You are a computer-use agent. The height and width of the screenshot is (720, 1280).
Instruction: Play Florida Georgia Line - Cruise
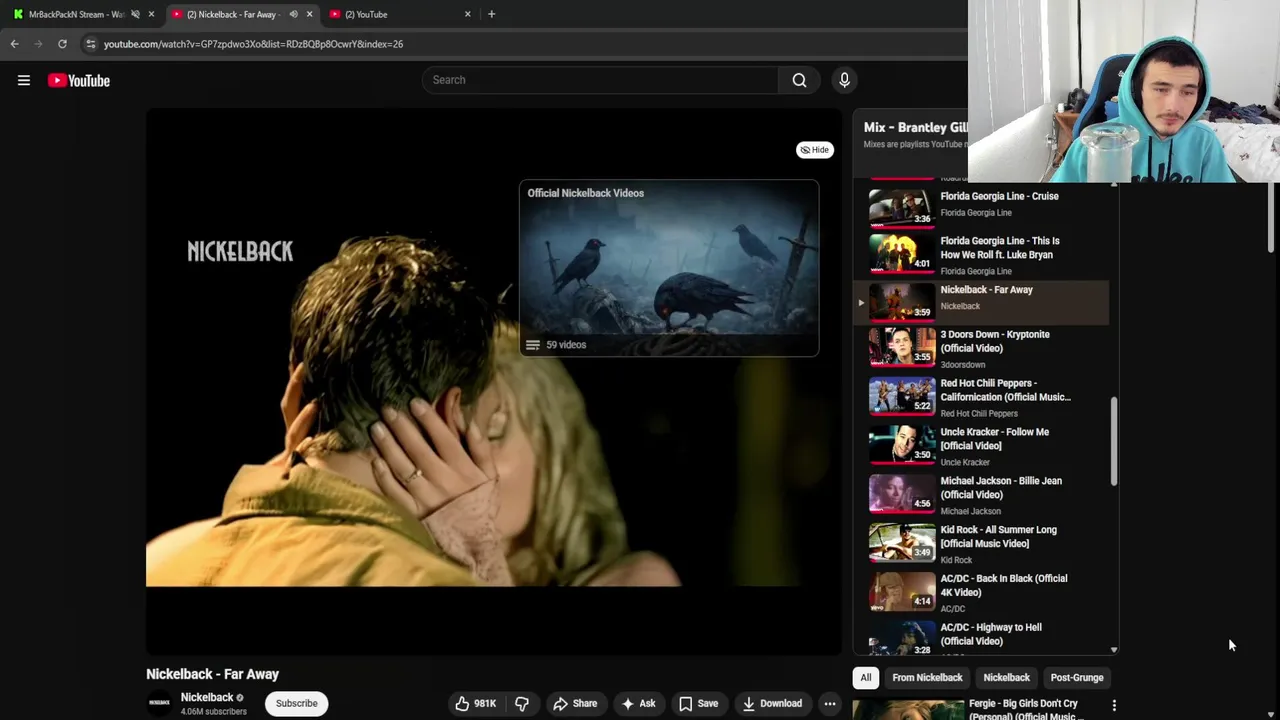(x=982, y=204)
